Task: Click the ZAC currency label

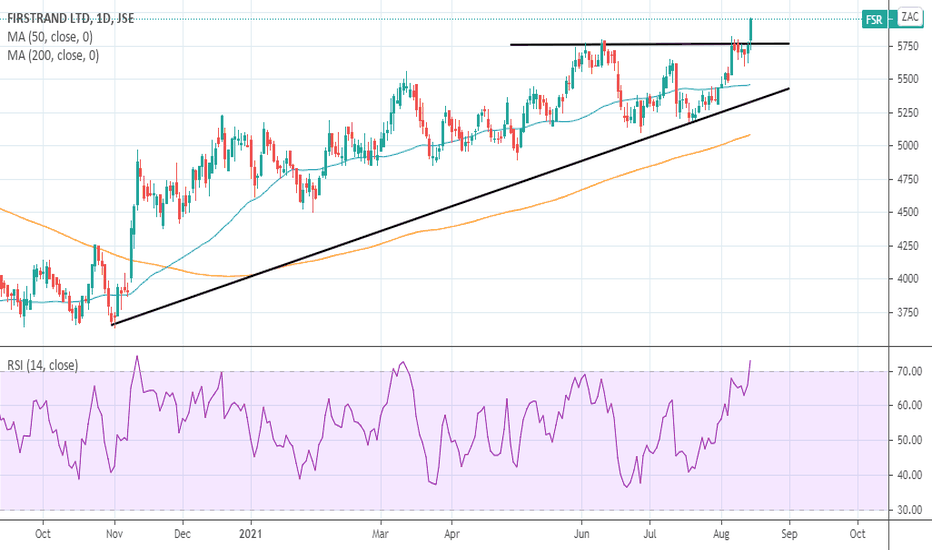Action: coord(910,17)
